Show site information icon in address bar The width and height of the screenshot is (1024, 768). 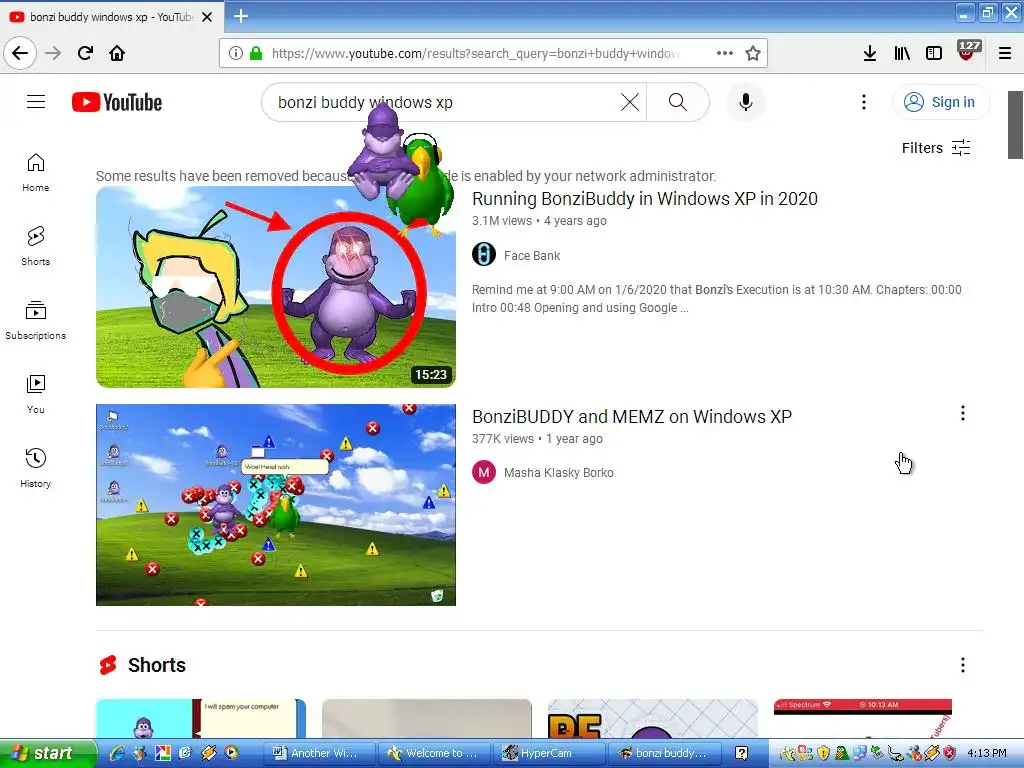pyautogui.click(x=236, y=54)
